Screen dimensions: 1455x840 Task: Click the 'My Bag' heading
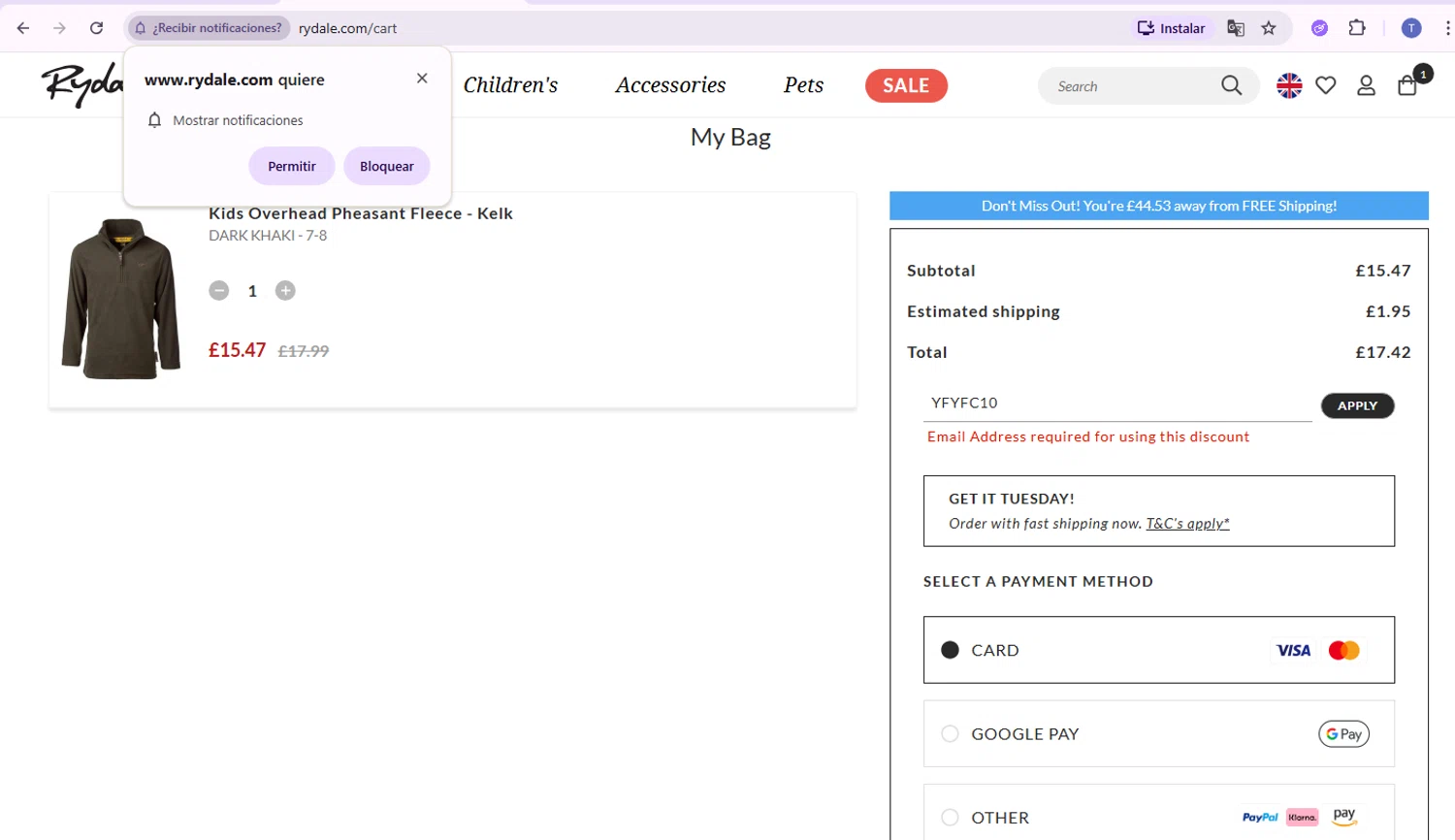[730, 137]
